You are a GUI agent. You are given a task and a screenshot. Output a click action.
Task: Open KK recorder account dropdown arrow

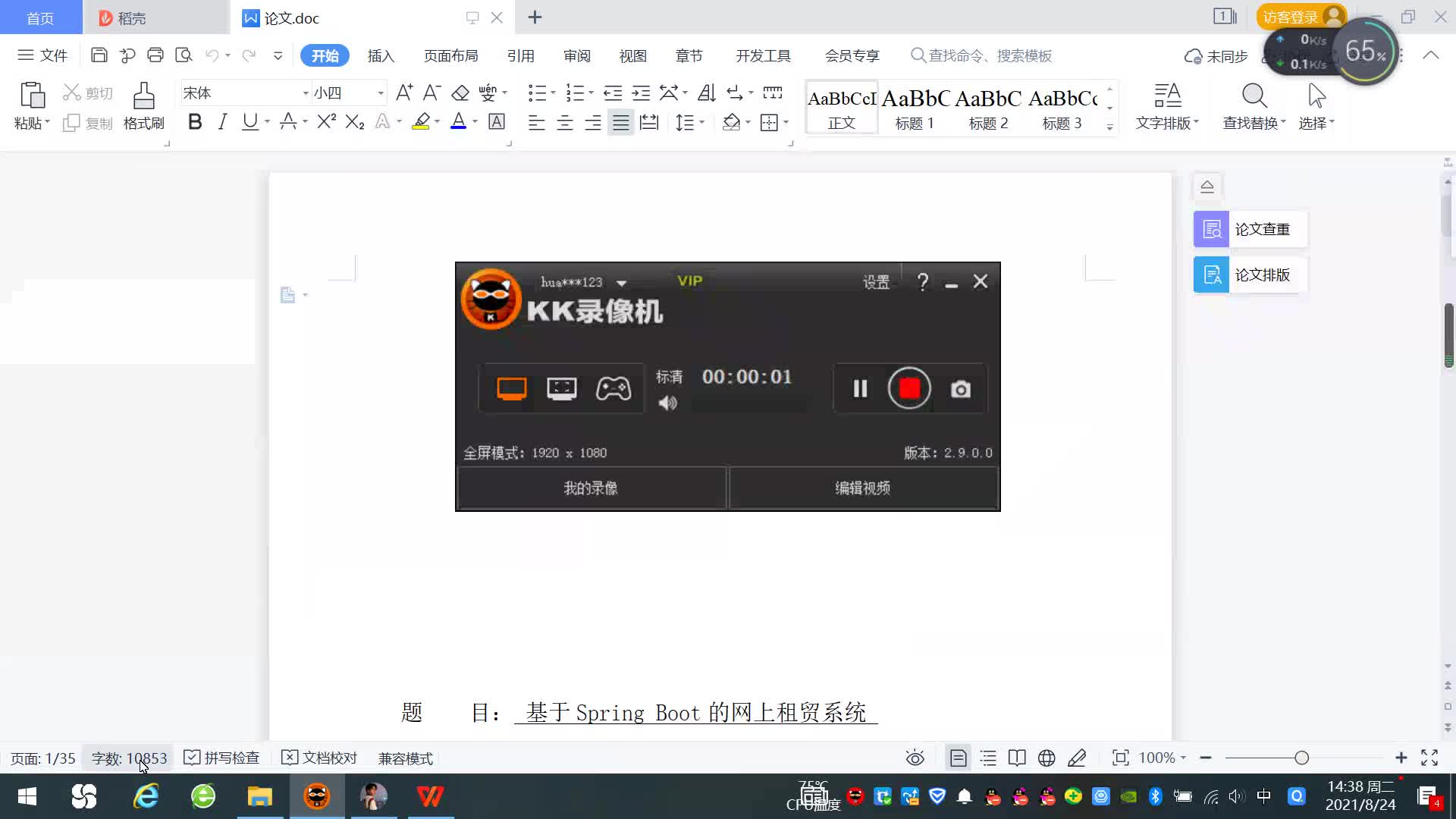click(622, 283)
